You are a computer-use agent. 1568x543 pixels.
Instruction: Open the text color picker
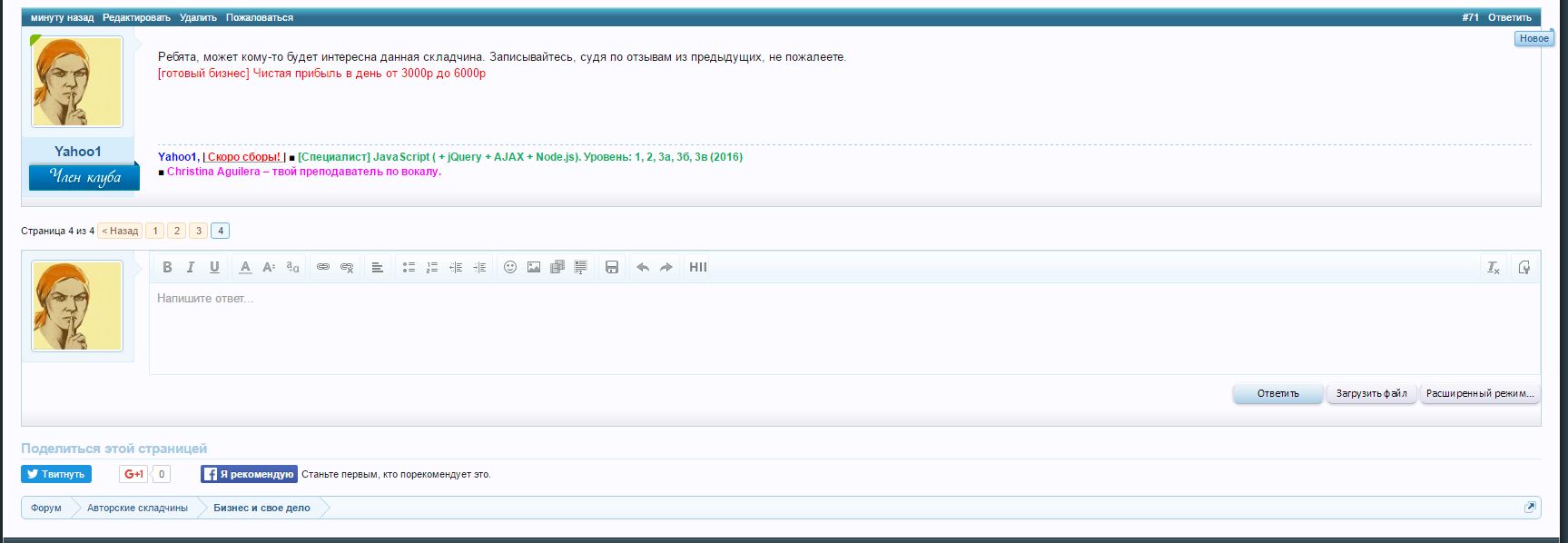point(245,267)
